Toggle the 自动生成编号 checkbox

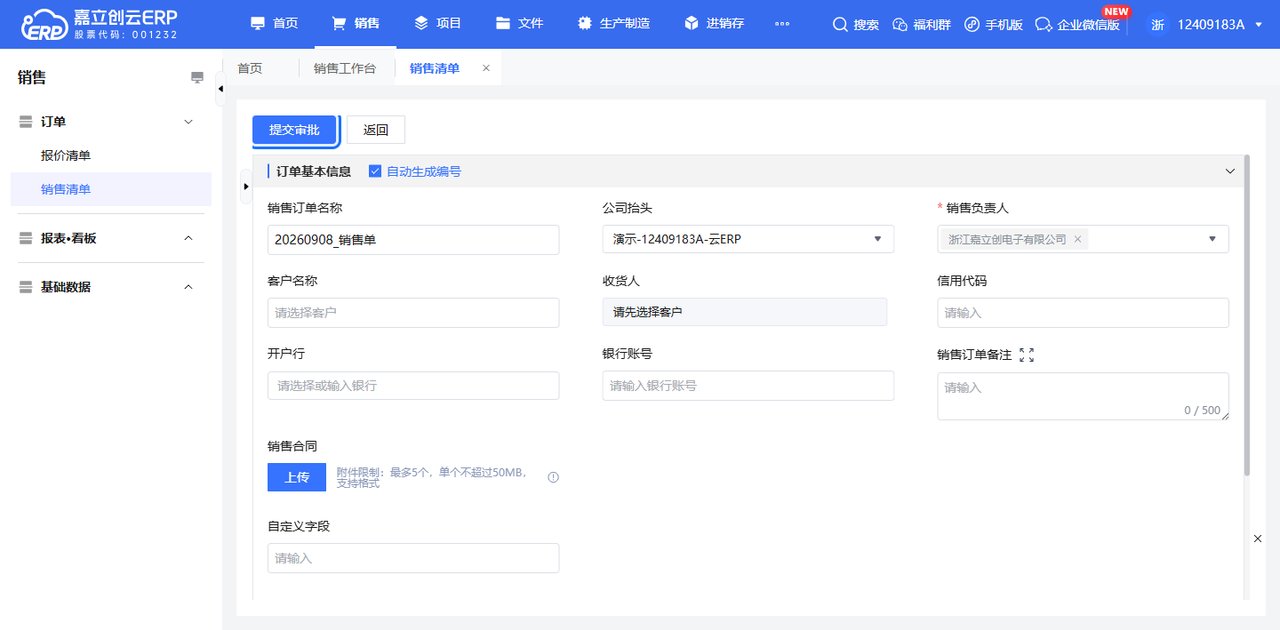(375, 171)
